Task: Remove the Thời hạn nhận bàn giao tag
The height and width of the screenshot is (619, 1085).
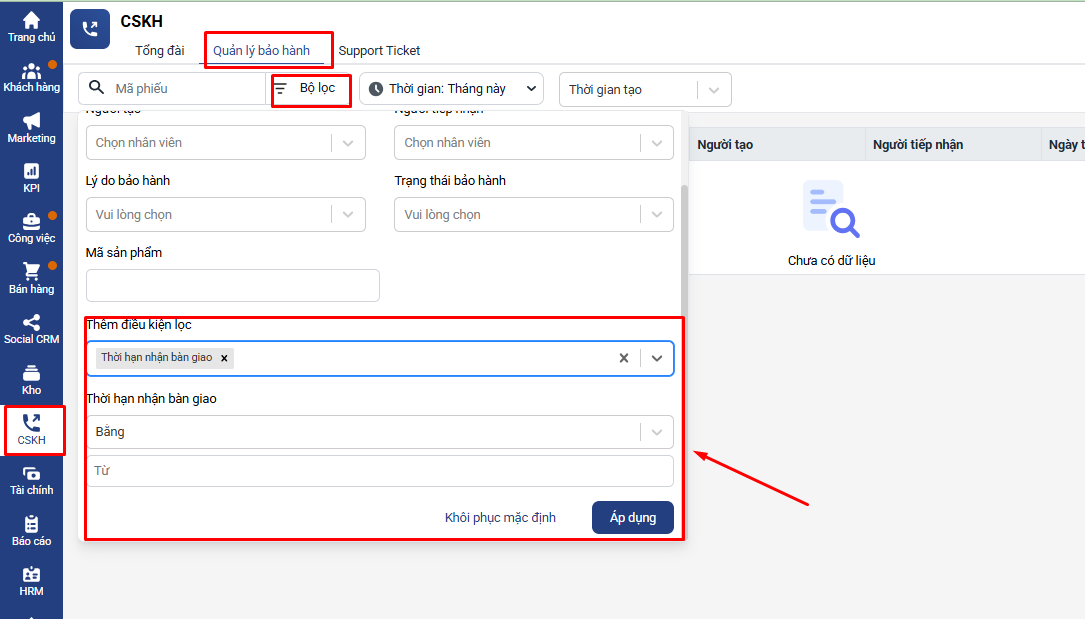Action: pyautogui.click(x=224, y=358)
